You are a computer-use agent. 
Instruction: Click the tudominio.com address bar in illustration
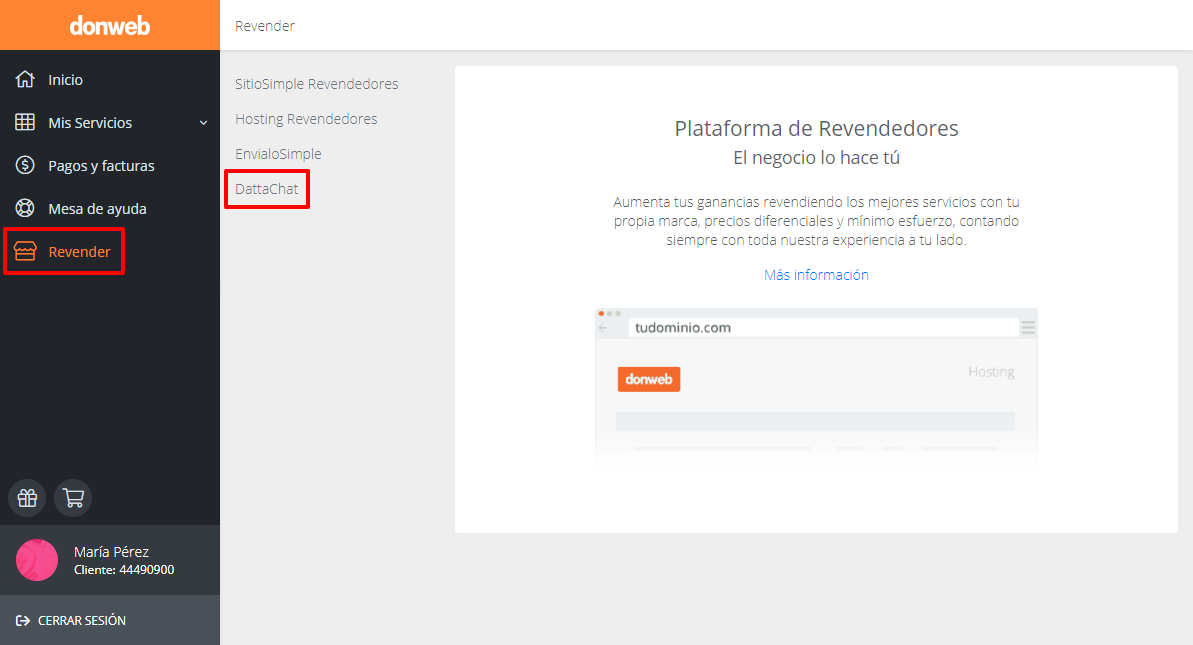[x=823, y=328]
